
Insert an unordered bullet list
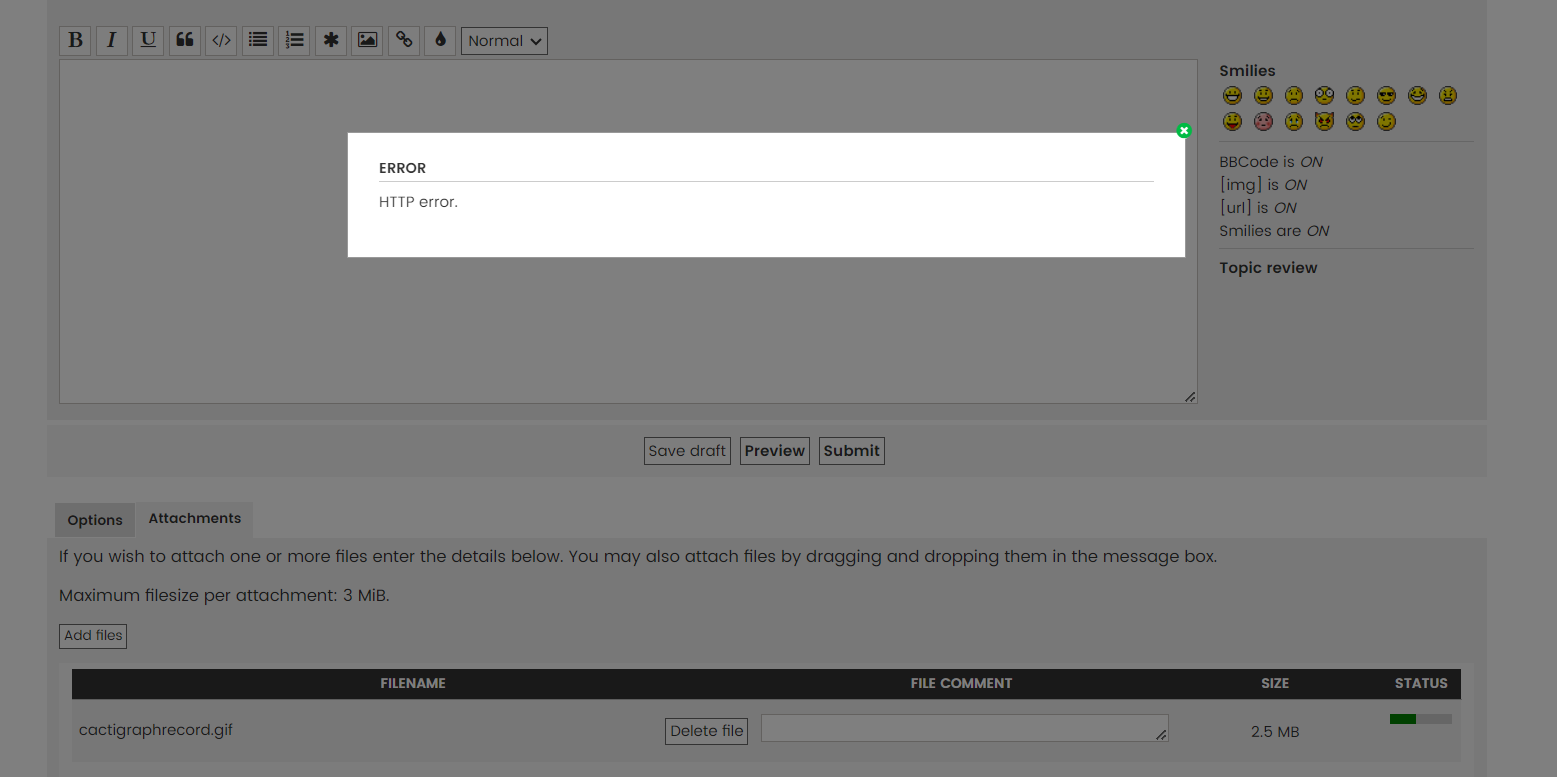(x=258, y=41)
